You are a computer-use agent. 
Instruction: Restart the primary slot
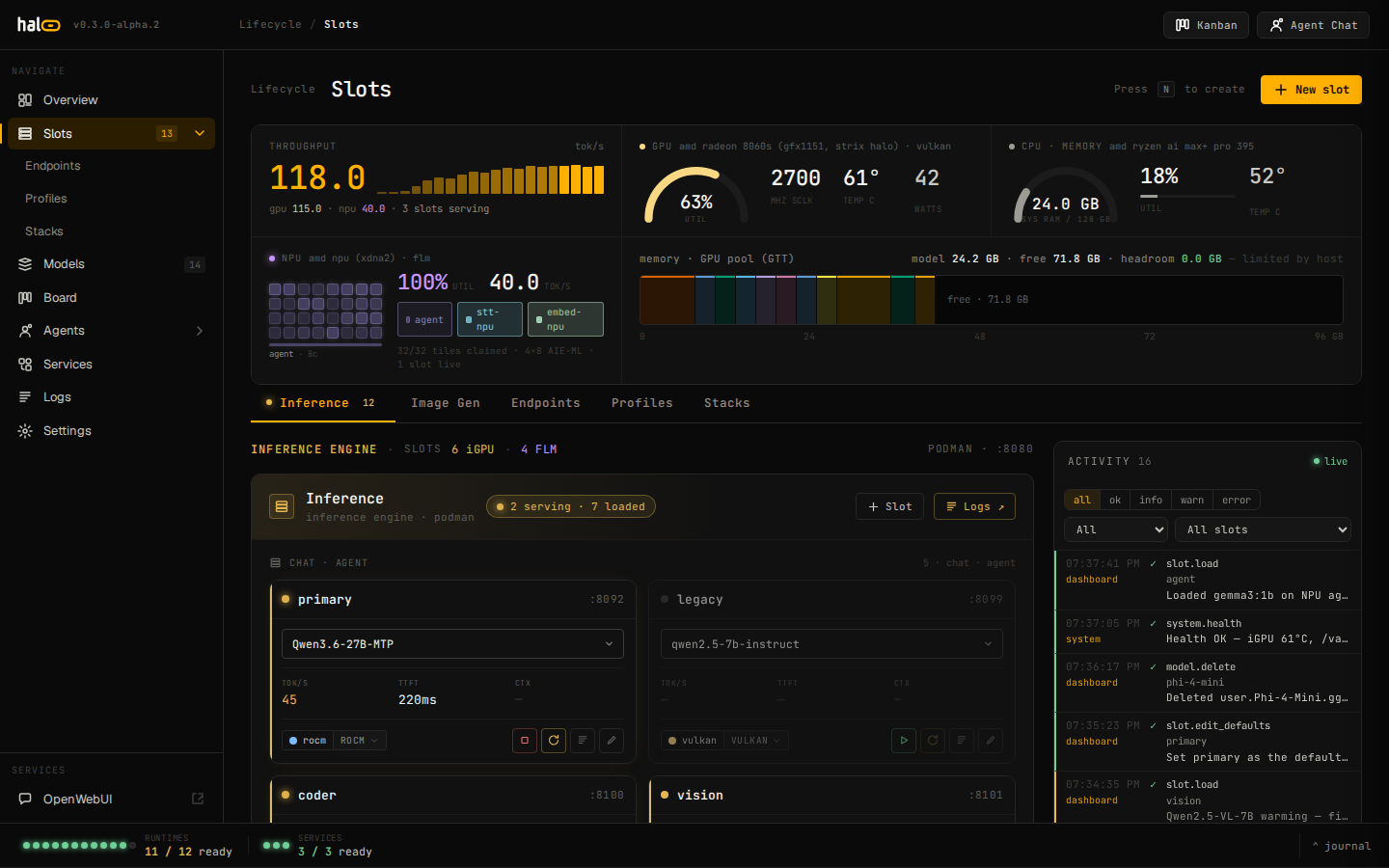(x=554, y=741)
